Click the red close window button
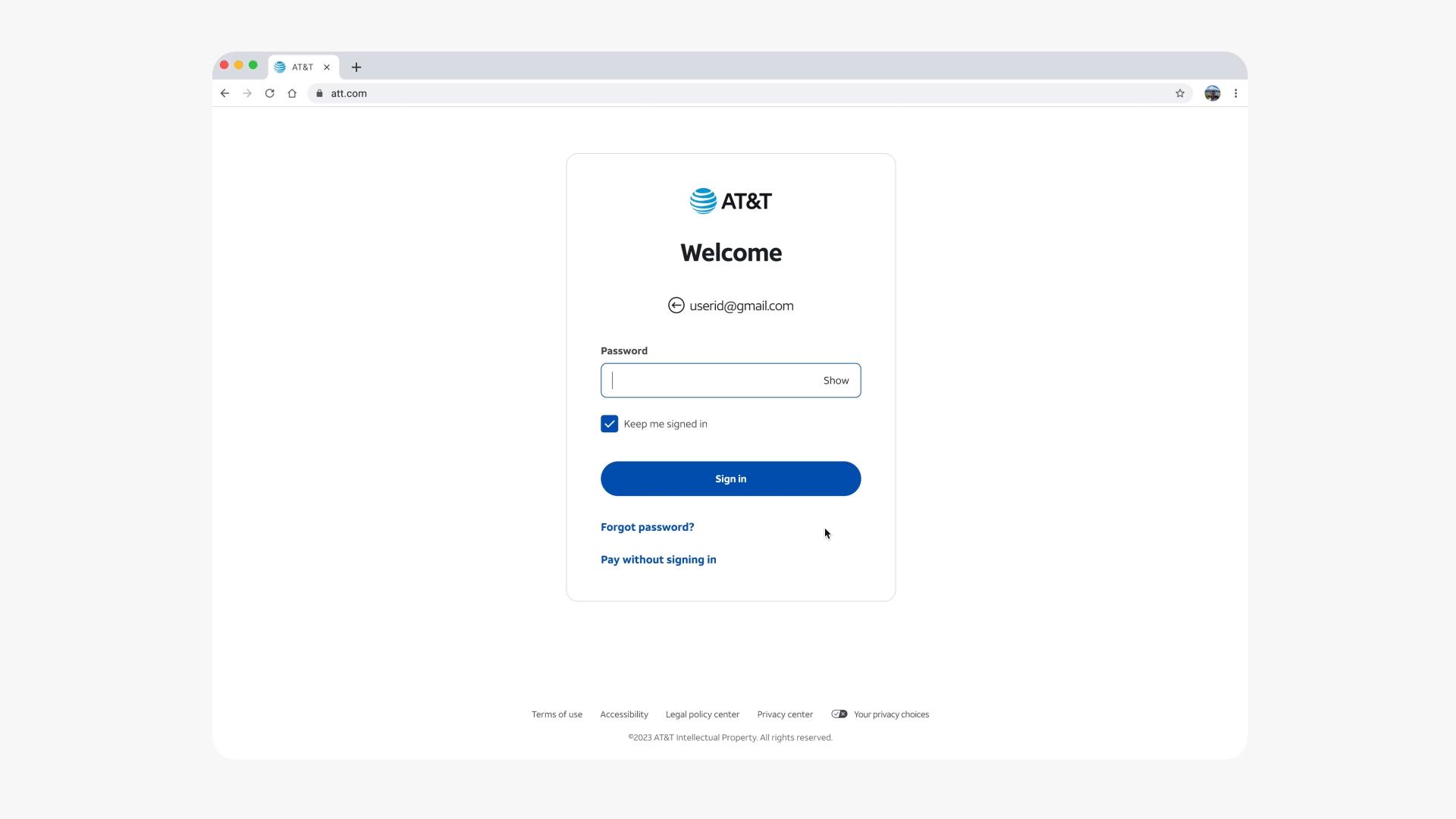The image size is (1456, 819). tap(224, 65)
